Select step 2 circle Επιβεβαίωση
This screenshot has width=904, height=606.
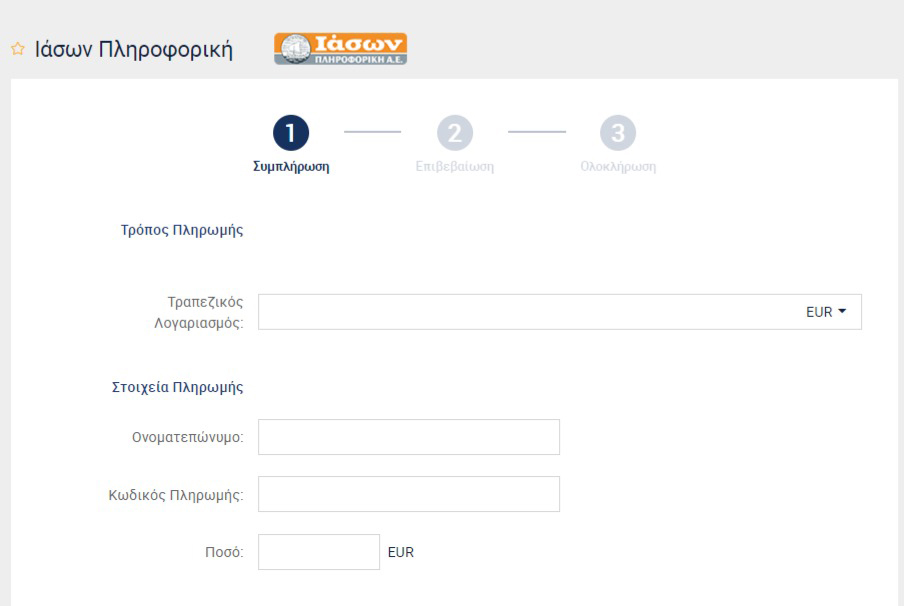tap(455, 133)
